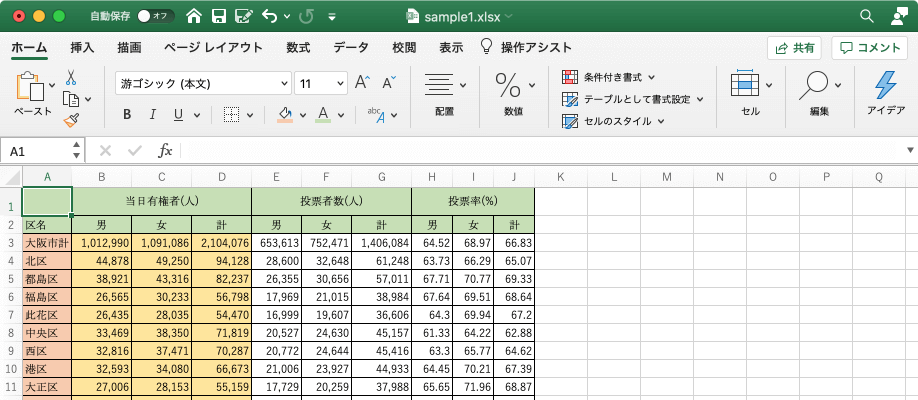
Task: Click the redo arrow icon
Action: coord(306,16)
